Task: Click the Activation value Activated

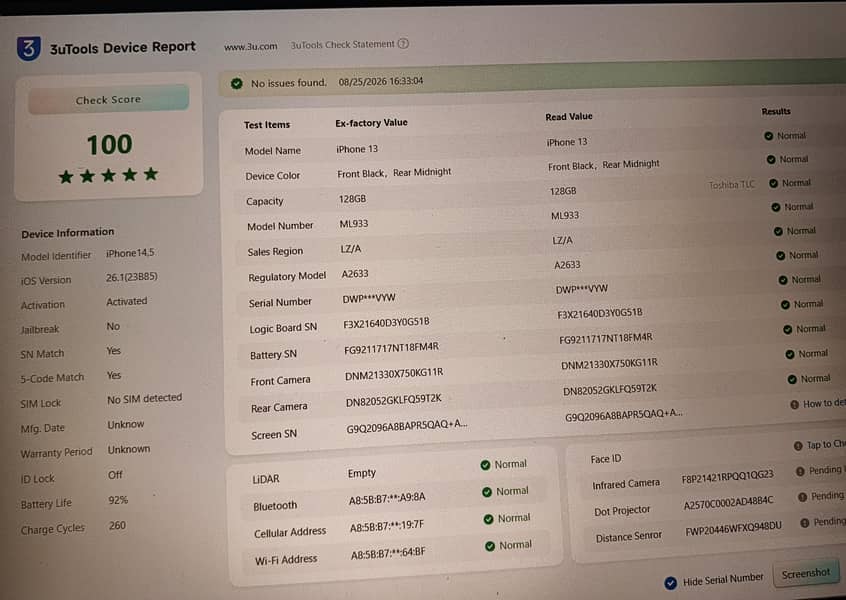Action: tap(126, 301)
